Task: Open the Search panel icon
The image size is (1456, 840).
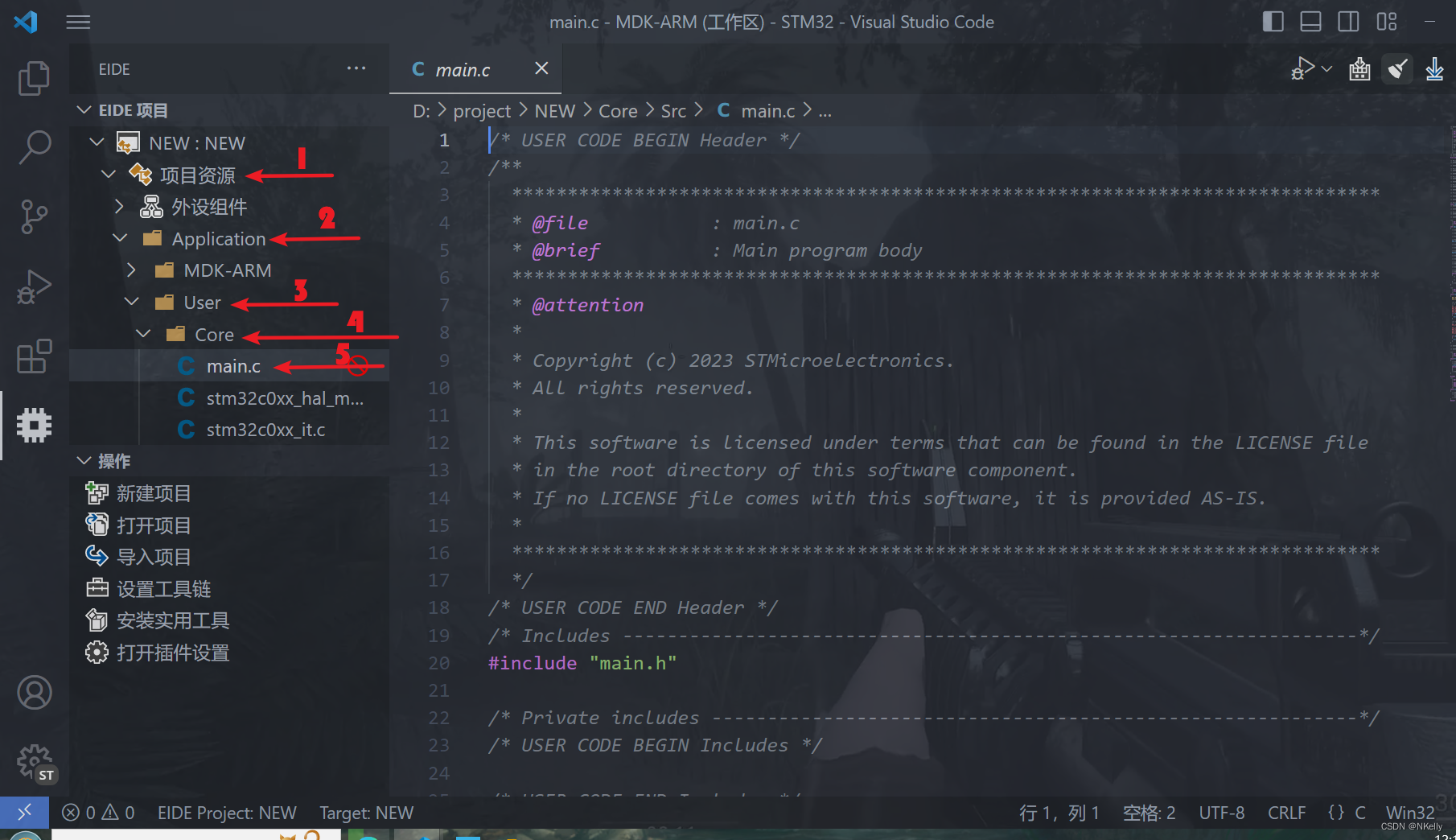Action: click(34, 146)
